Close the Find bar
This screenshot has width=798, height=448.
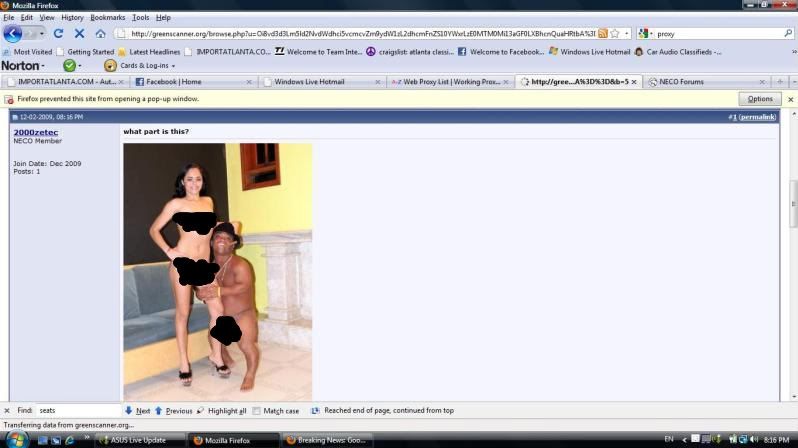(6, 410)
